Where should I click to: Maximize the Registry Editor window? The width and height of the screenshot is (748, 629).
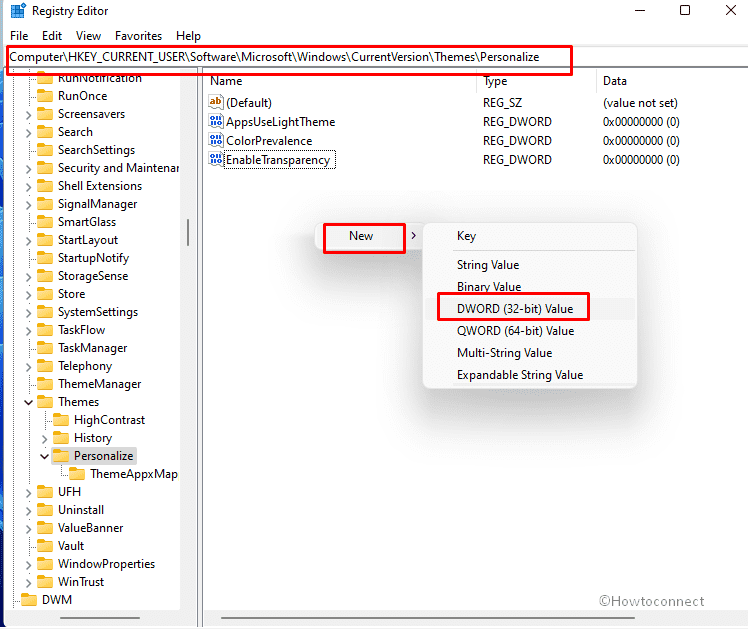click(x=685, y=10)
